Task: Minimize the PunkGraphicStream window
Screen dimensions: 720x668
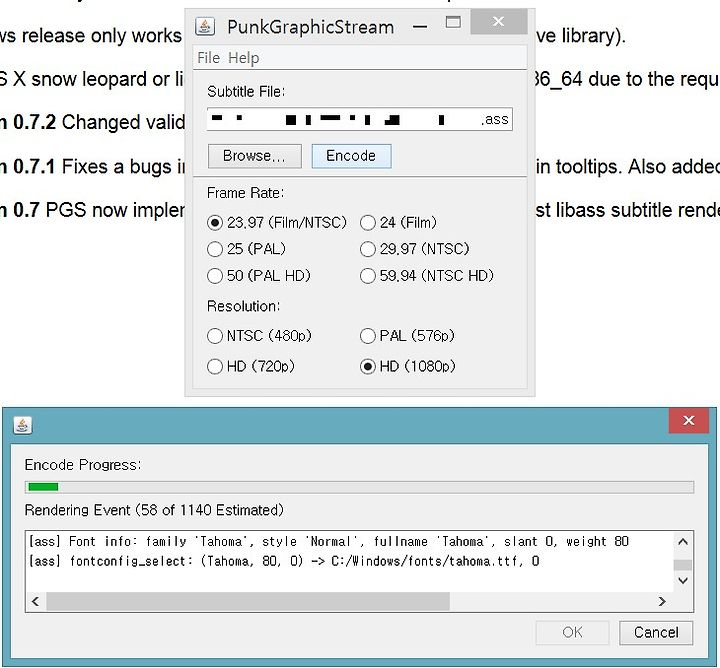Action: pos(420,27)
